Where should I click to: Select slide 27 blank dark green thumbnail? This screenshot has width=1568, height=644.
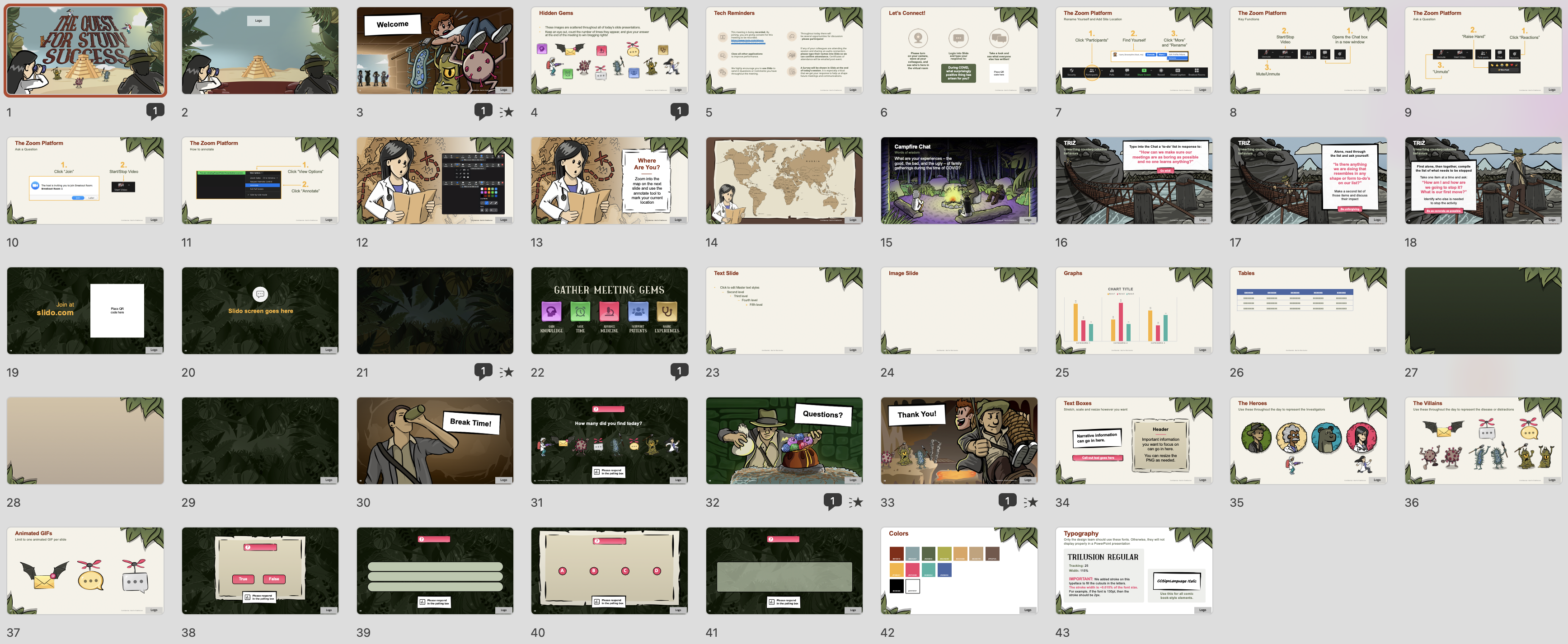tap(1483, 311)
